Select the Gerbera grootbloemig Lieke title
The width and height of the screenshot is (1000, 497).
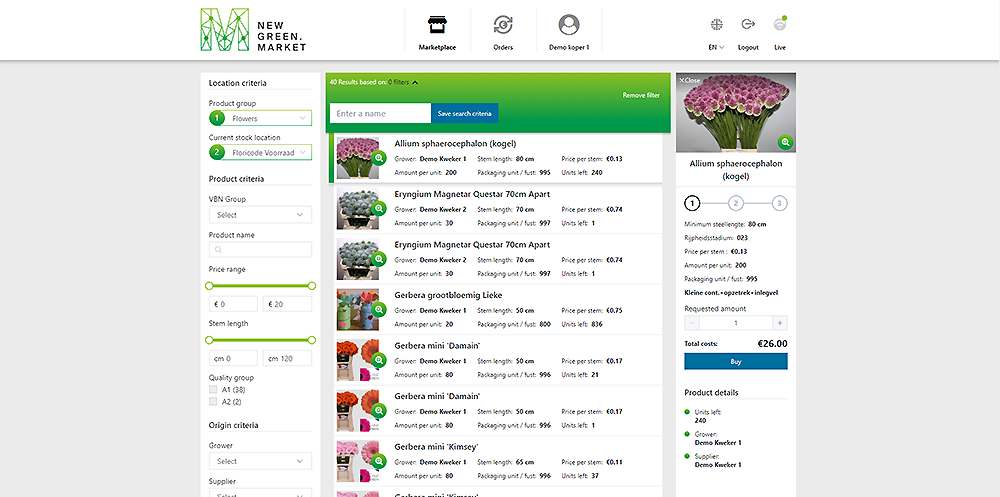coord(448,295)
